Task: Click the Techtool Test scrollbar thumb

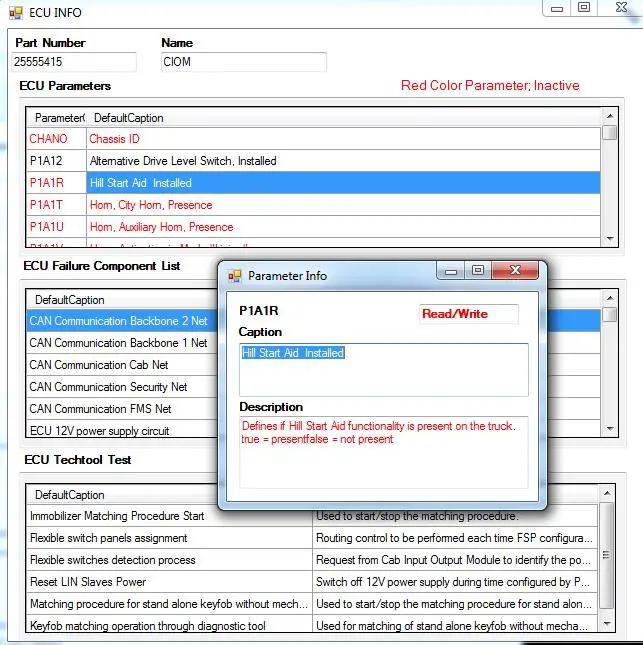Action: 606,555
